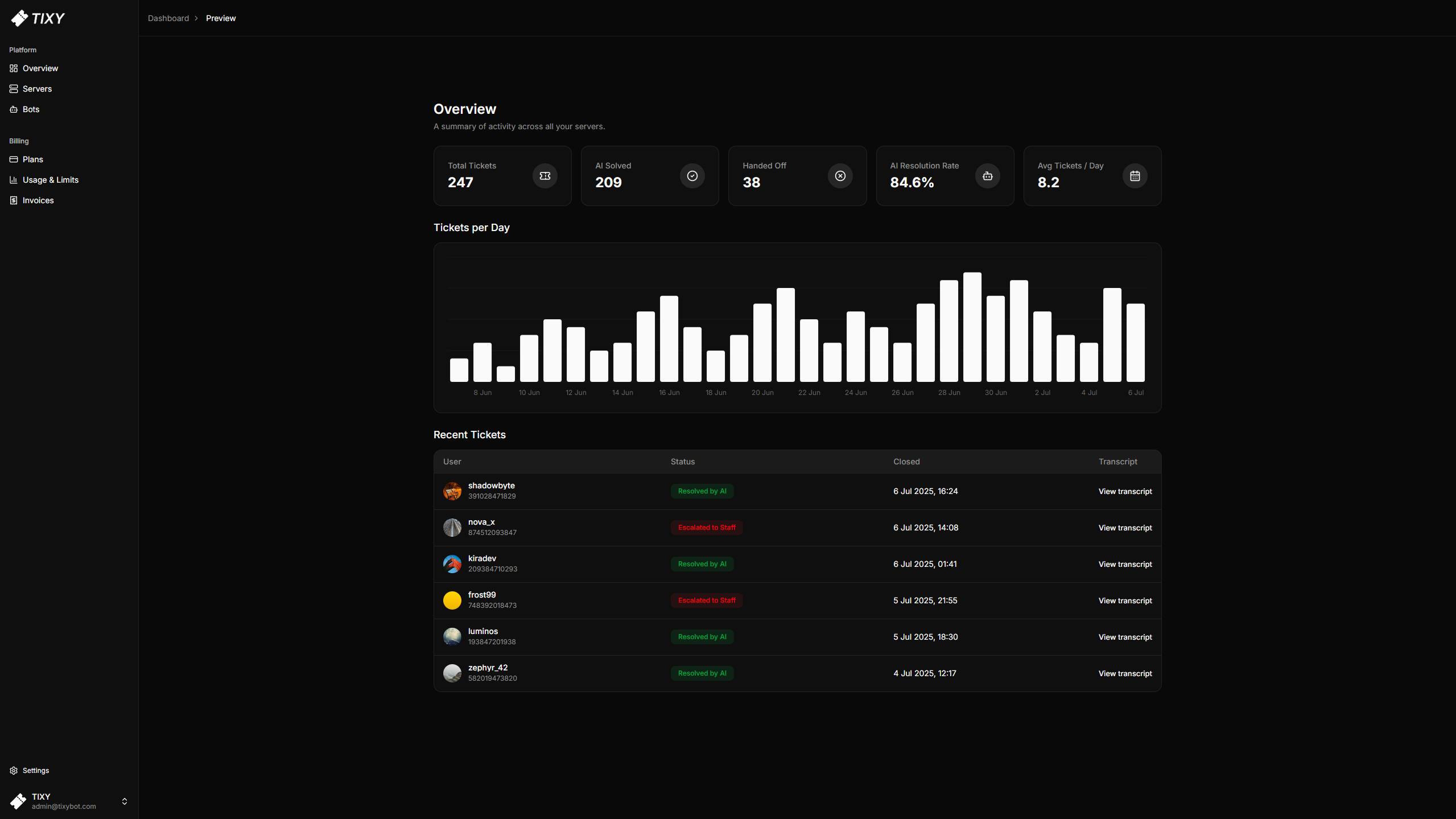Click the kiradev username
The width and height of the screenshot is (1456, 819).
[x=482, y=558]
